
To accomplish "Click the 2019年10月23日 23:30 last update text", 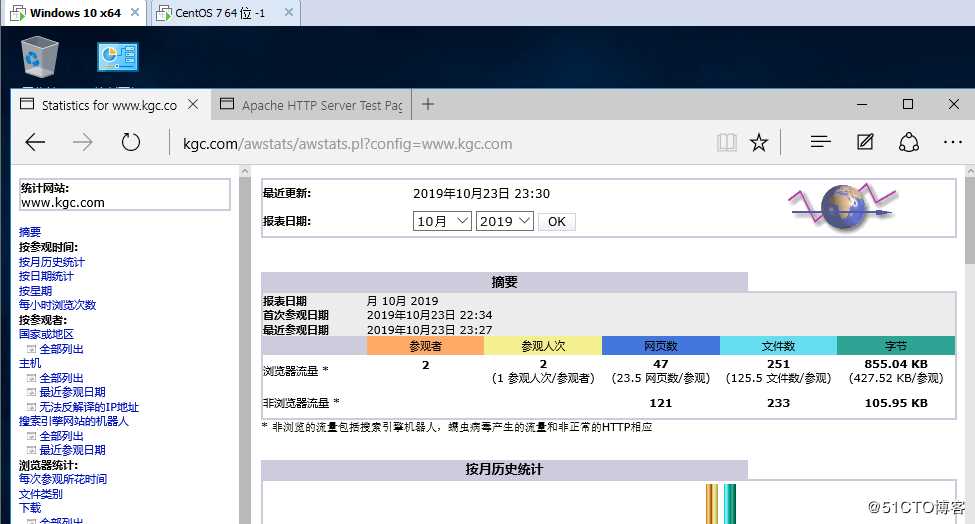I will (481, 193).
